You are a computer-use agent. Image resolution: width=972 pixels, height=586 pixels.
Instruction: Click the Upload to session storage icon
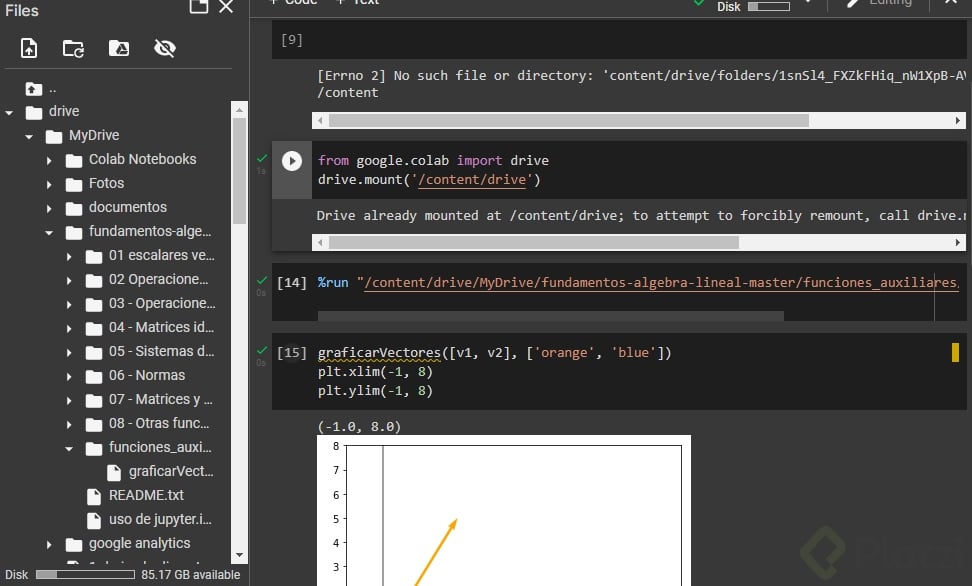click(x=29, y=48)
